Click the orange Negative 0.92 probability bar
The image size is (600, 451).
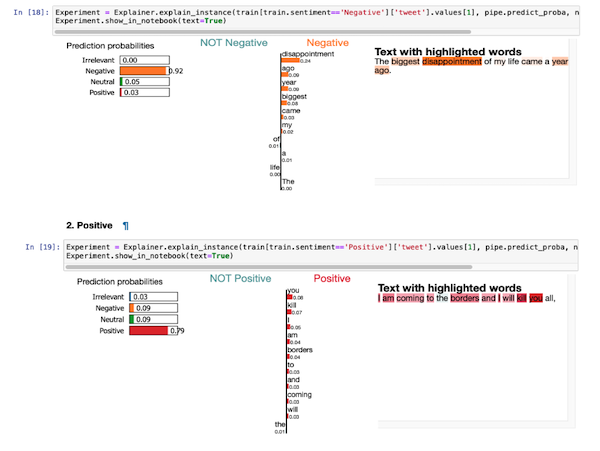(143, 72)
